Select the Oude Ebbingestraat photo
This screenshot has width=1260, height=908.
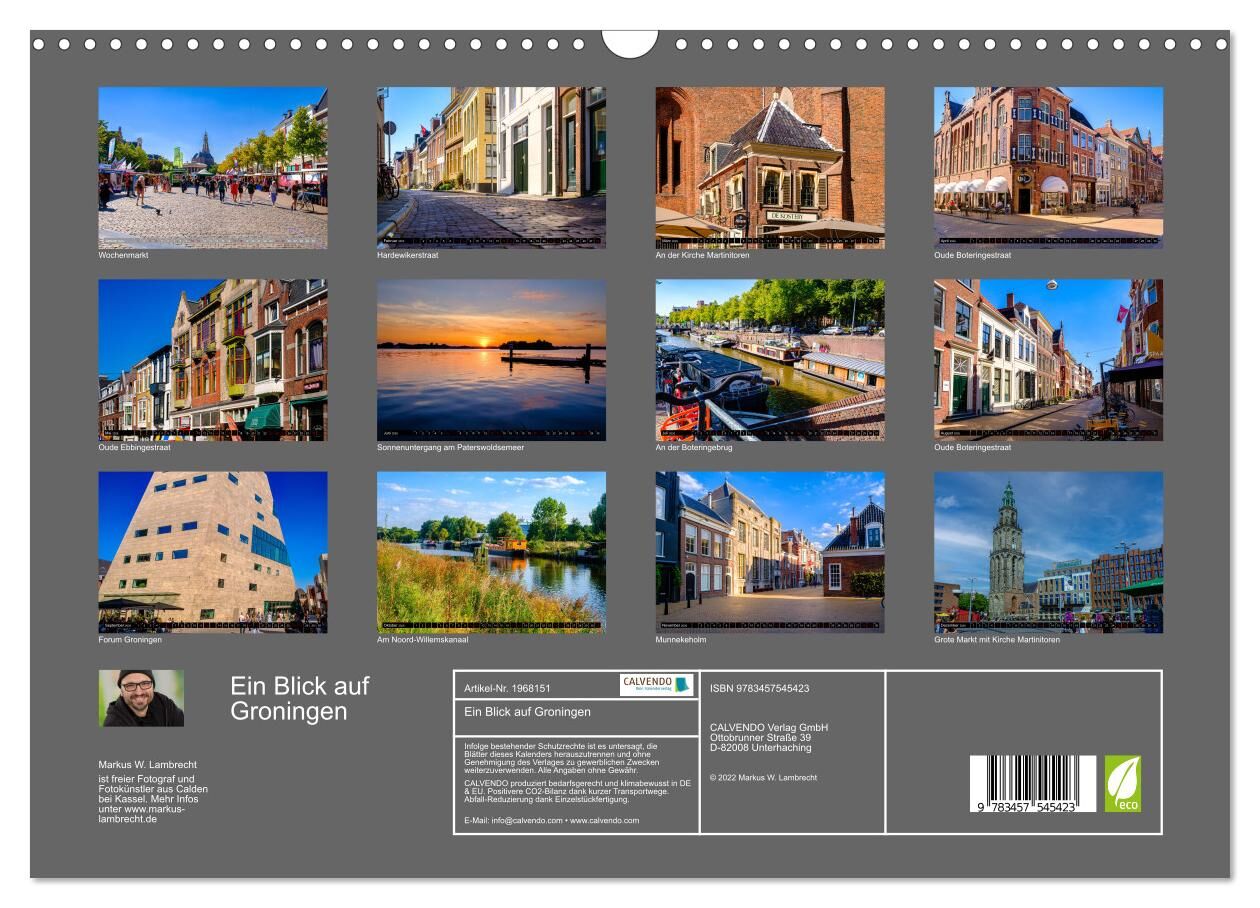tap(212, 359)
